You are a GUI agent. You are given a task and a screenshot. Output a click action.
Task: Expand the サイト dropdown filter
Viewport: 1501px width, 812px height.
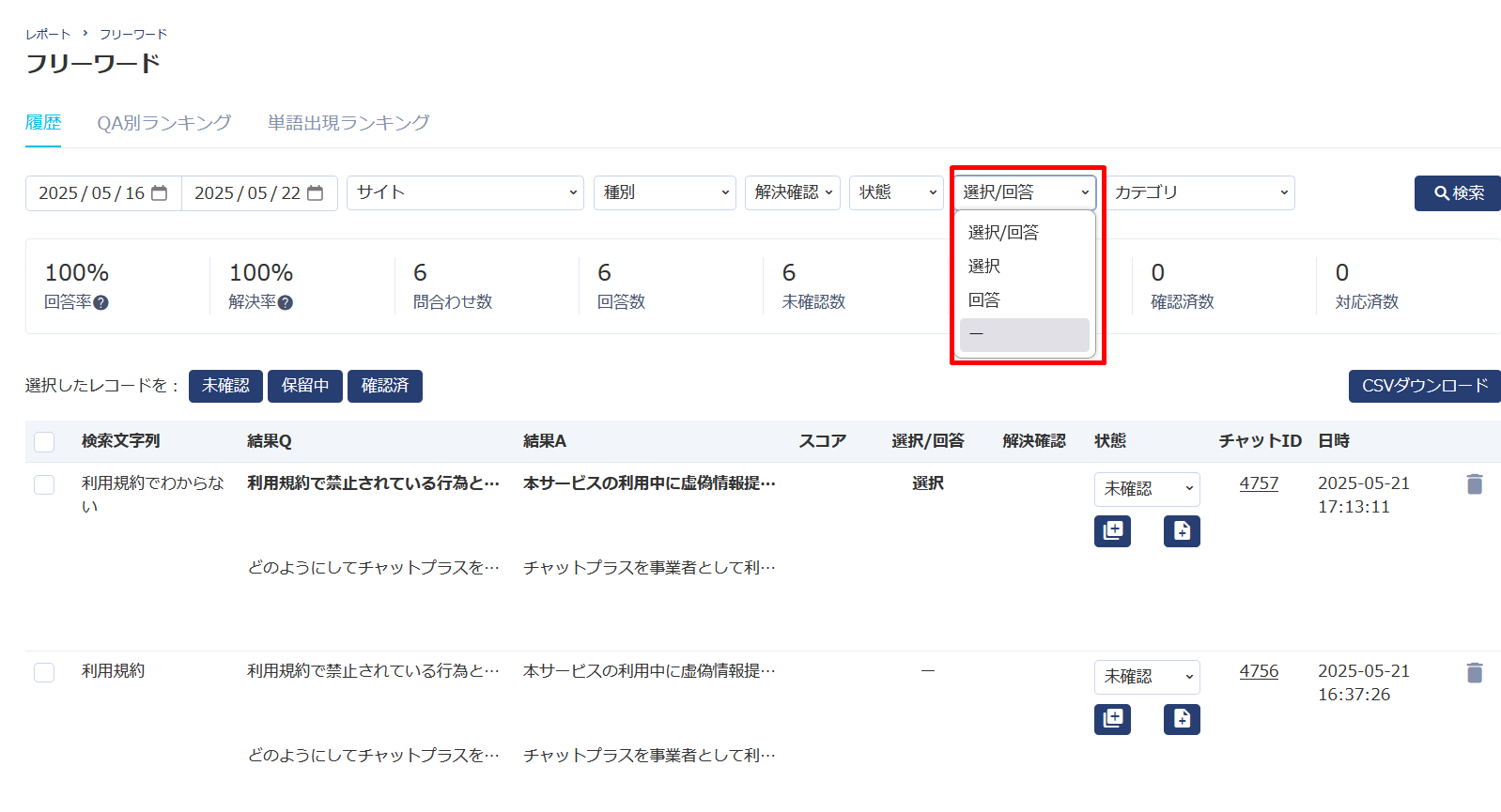tap(465, 193)
